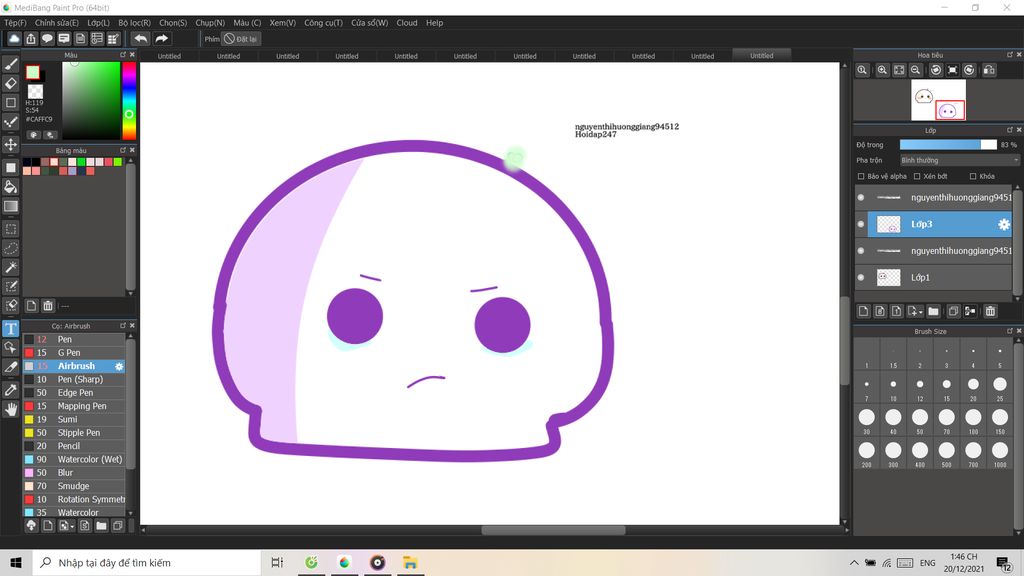Switch the ENG input language
This screenshot has height=576, width=1024.
tap(927, 563)
